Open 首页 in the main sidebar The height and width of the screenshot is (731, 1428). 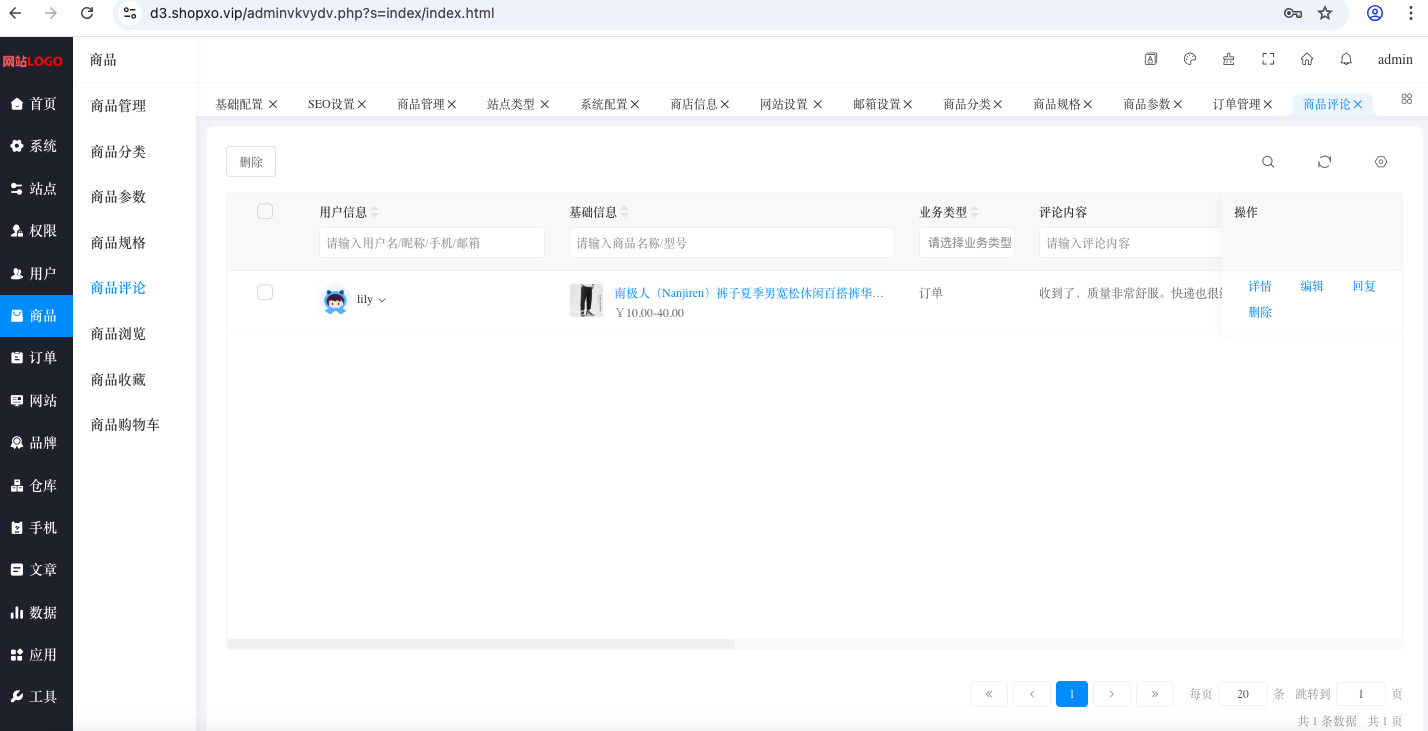click(36, 104)
